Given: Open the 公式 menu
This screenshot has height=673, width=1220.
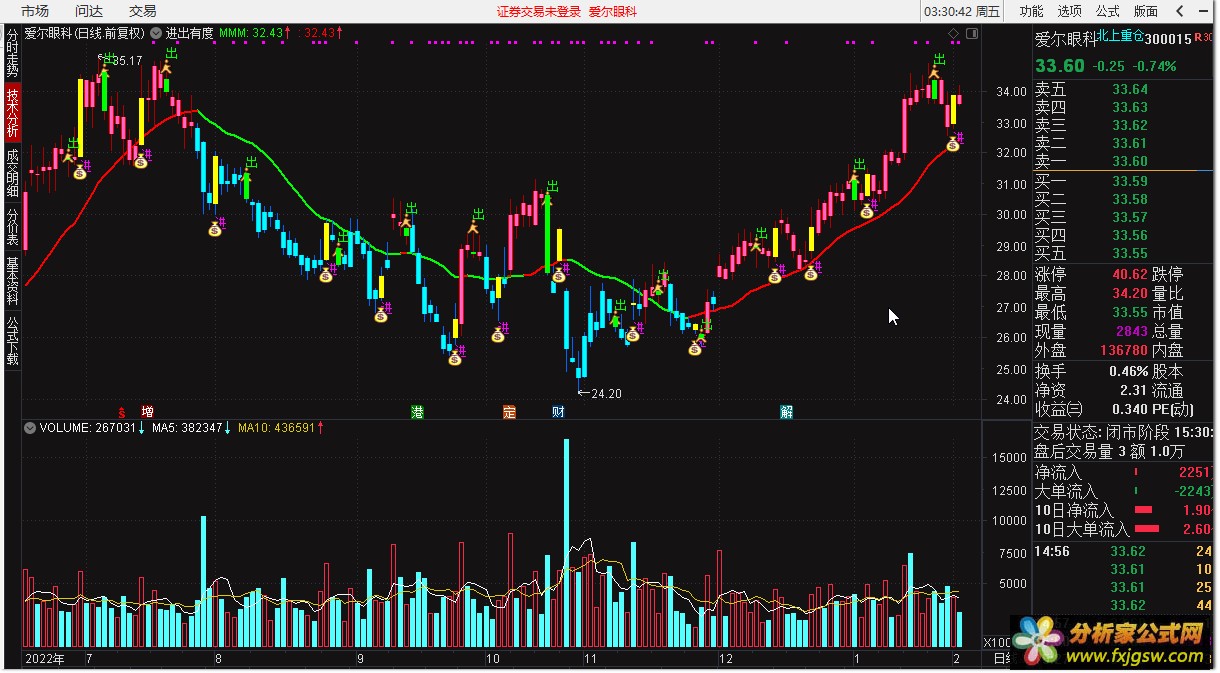Looking at the screenshot, I should [x=1107, y=11].
